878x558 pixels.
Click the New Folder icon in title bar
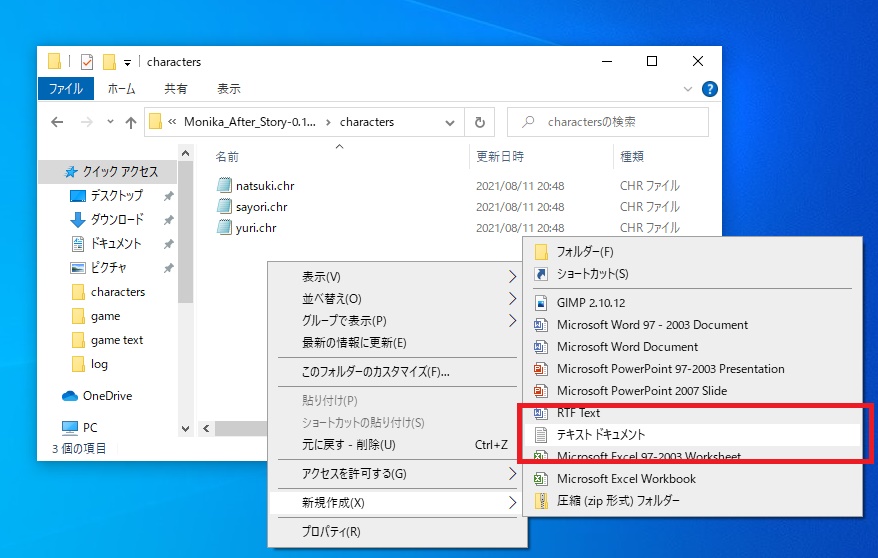tap(109, 62)
